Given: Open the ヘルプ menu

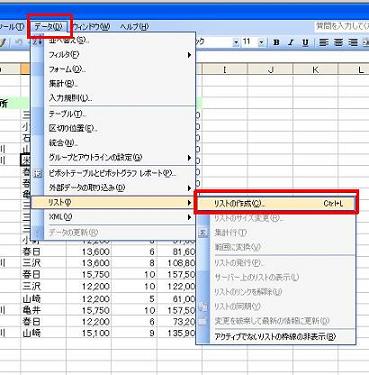Looking at the screenshot, I should click(x=134, y=27).
